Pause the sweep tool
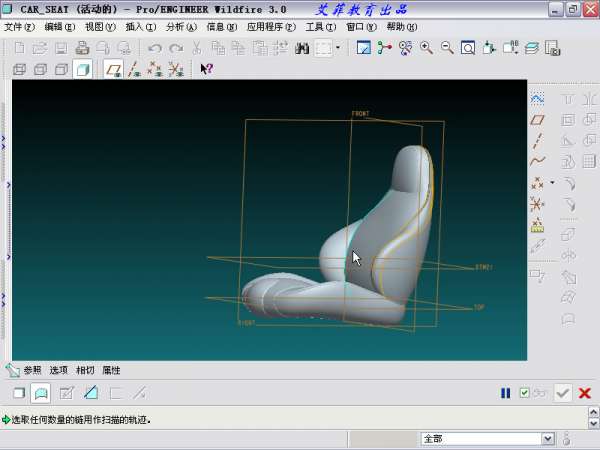This screenshot has width=600, height=450. [x=505, y=393]
